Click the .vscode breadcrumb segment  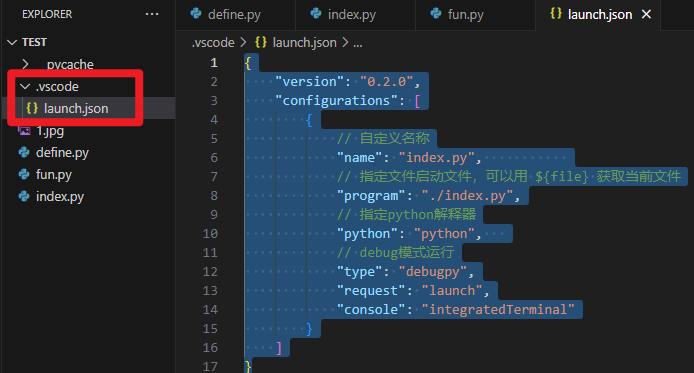tap(213, 42)
